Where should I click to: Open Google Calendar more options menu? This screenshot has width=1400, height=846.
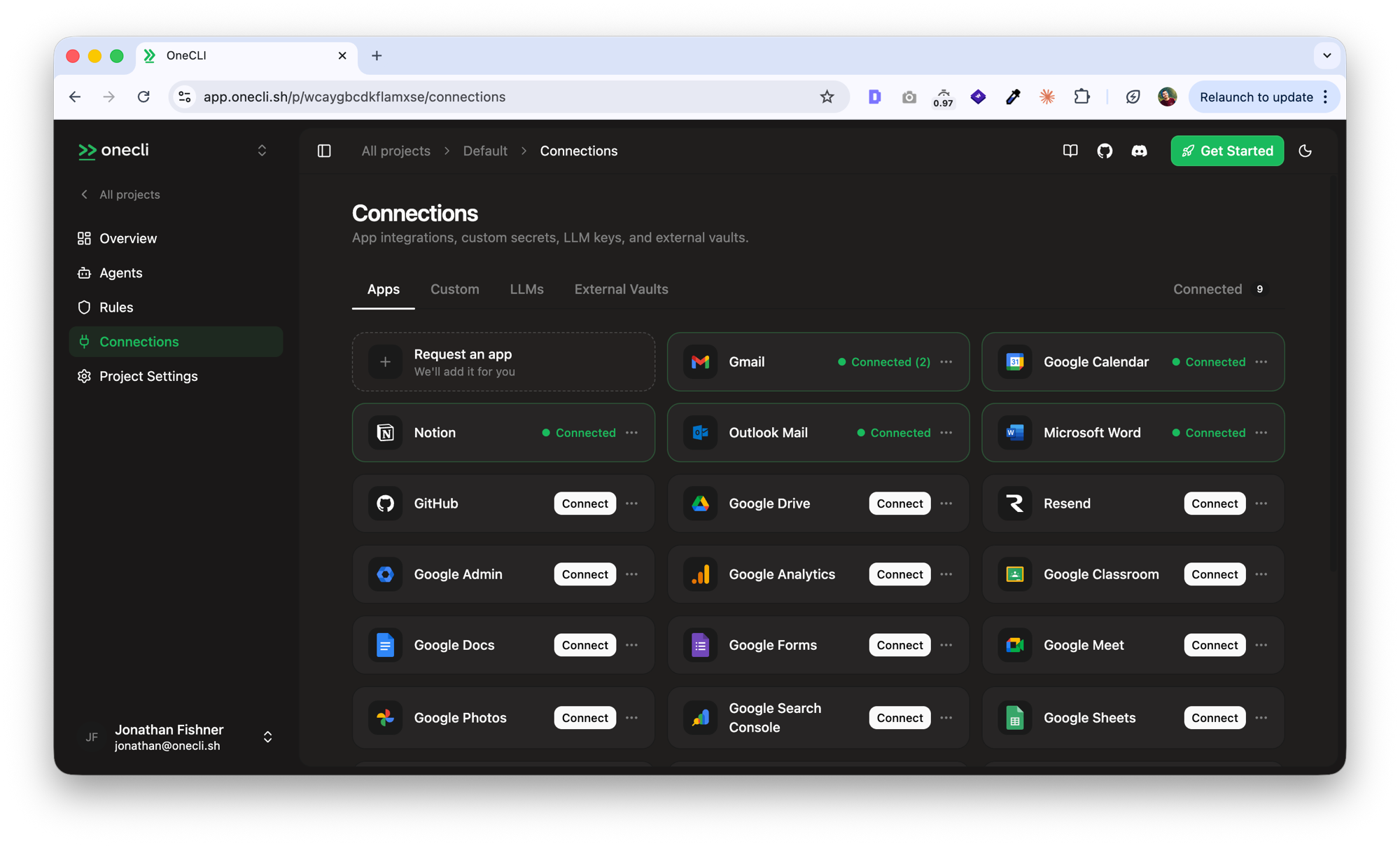click(x=1261, y=362)
